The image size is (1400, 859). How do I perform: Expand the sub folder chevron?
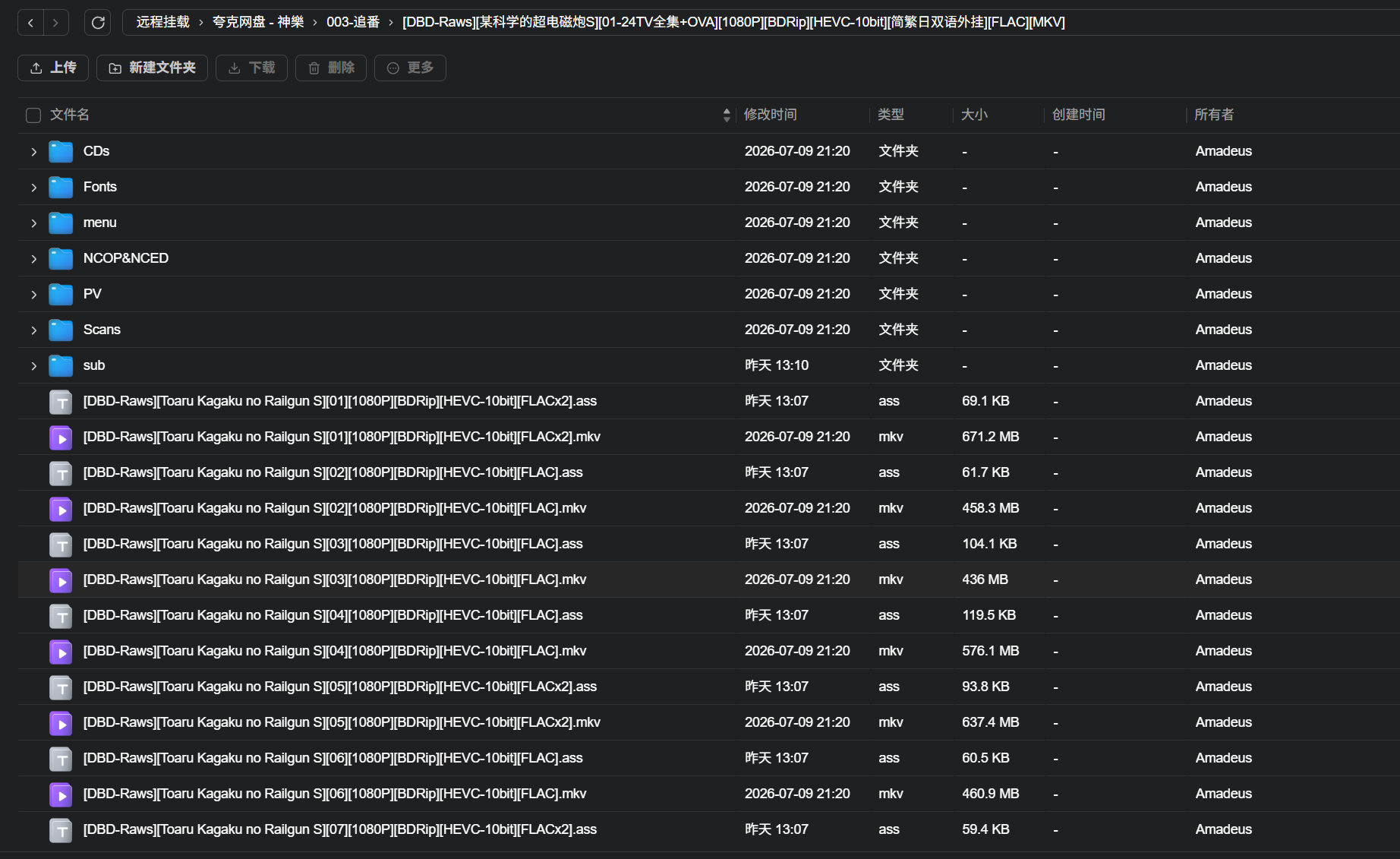click(34, 366)
